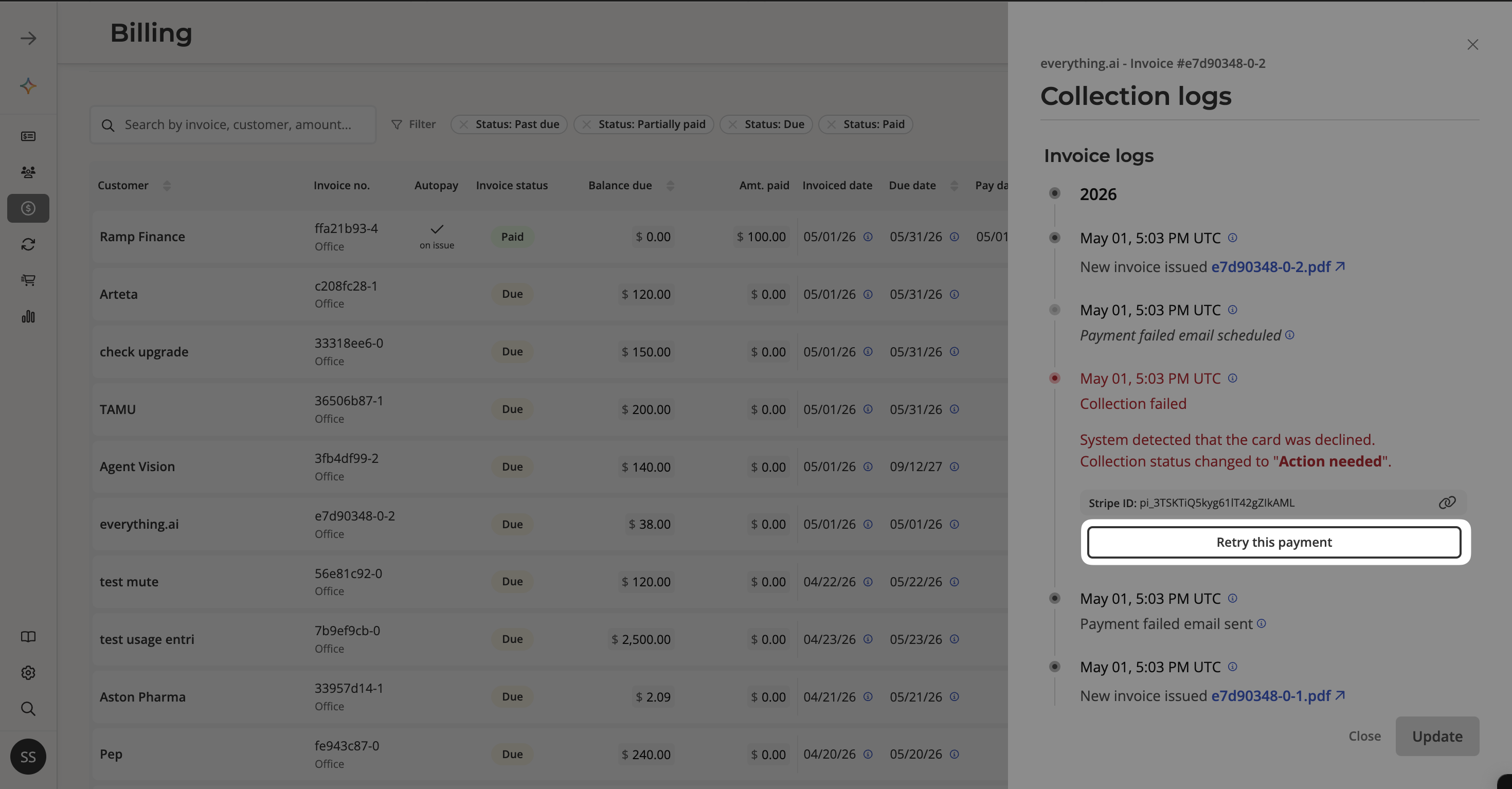Open the analytics bar chart icon
The width and height of the screenshot is (1512, 789).
28,316
